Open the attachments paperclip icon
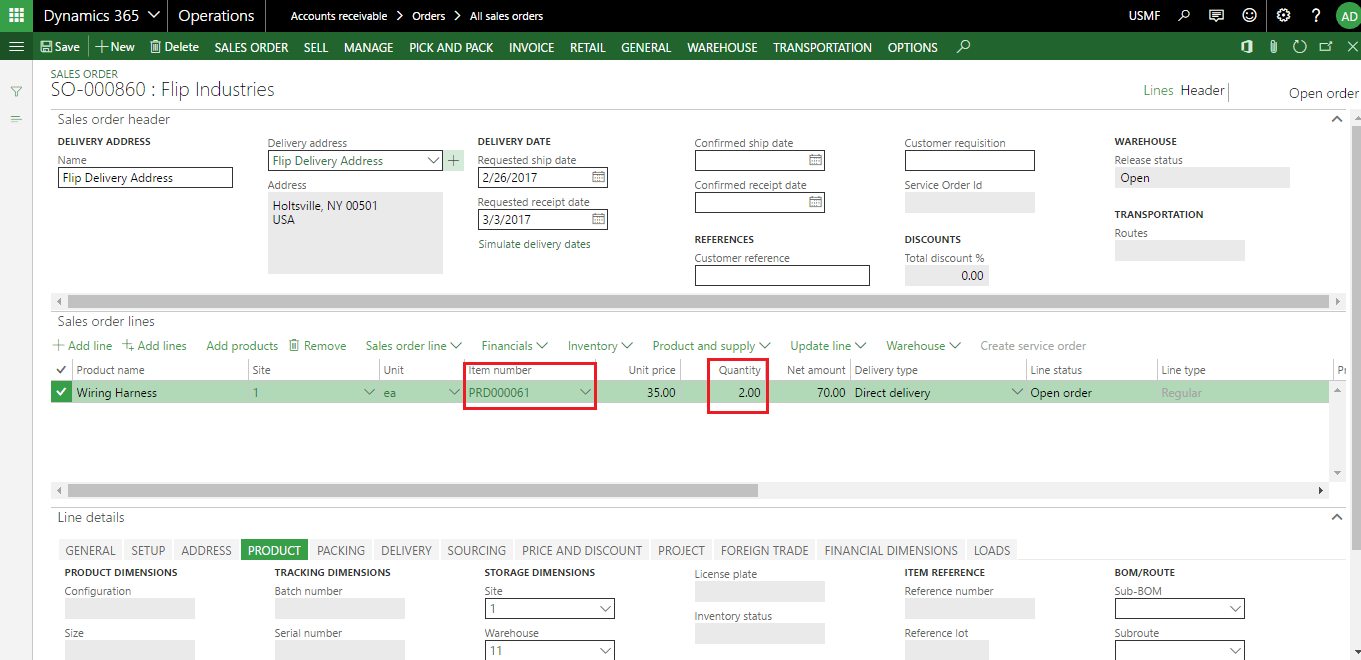Viewport: 1361px width, 660px height. (x=1271, y=46)
